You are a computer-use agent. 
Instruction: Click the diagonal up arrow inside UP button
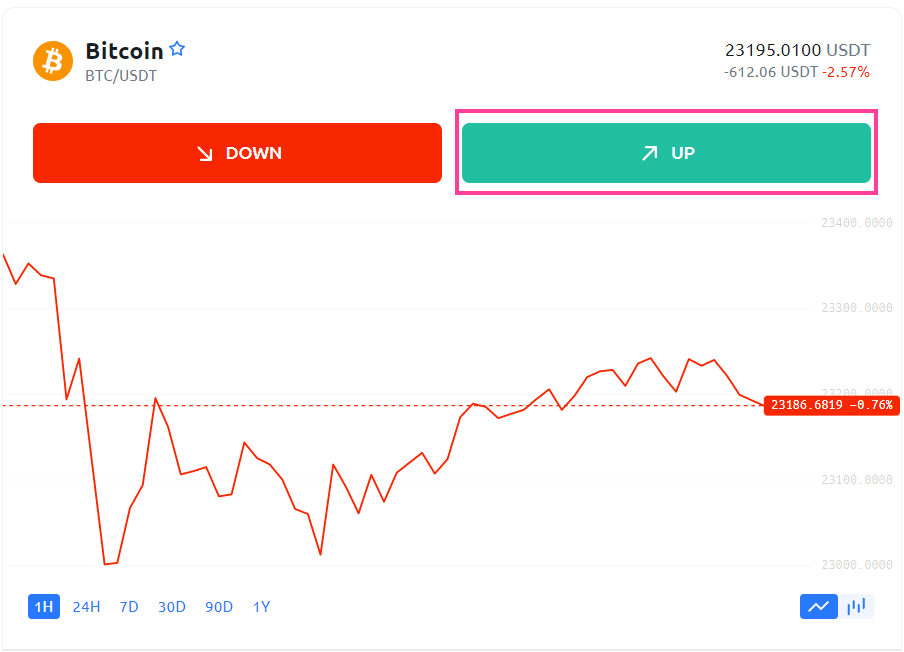click(x=652, y=152)
